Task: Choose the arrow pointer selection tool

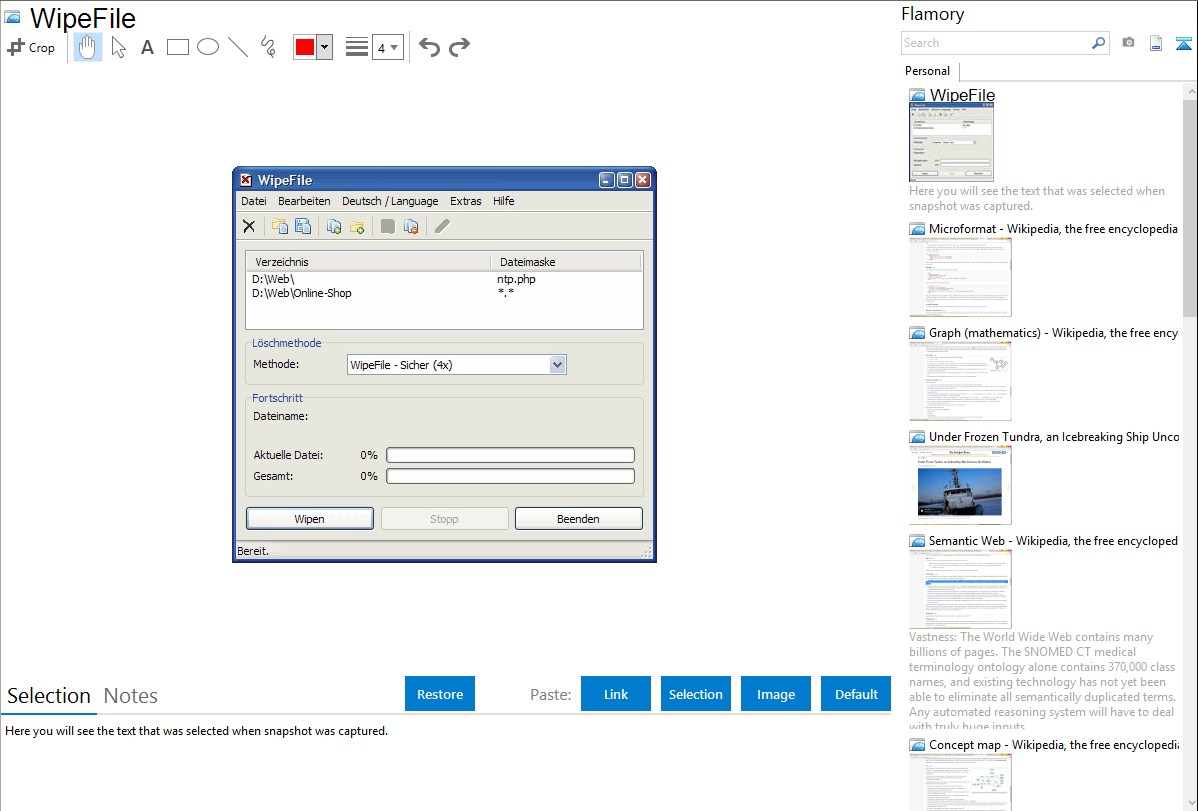Action: tap(118, 47)
